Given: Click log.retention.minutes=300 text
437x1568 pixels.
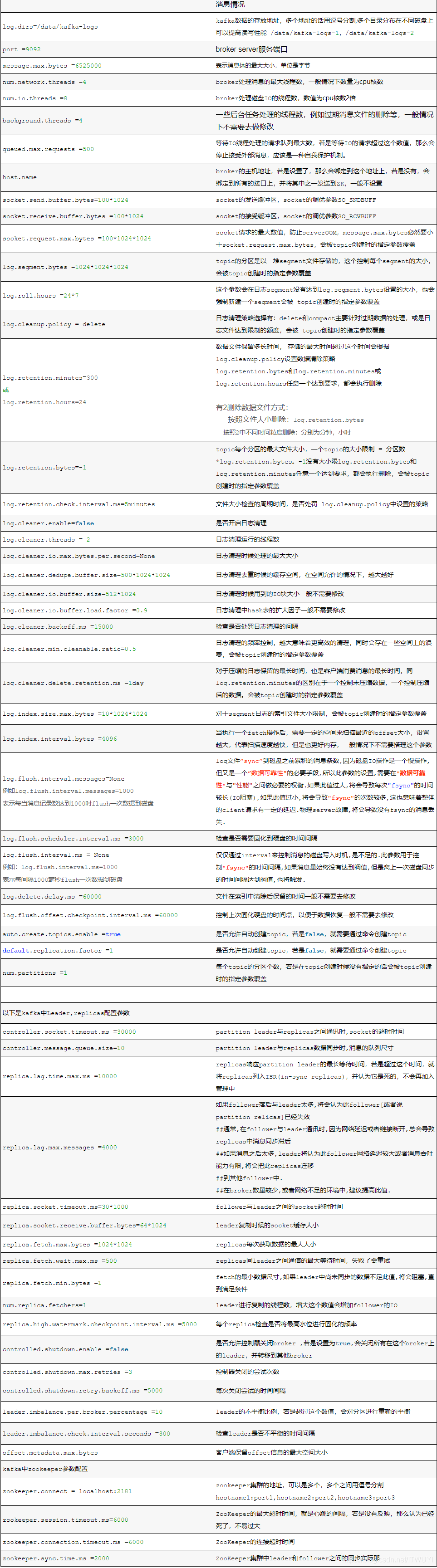Looking at the screenshot, I should (50, 378).
